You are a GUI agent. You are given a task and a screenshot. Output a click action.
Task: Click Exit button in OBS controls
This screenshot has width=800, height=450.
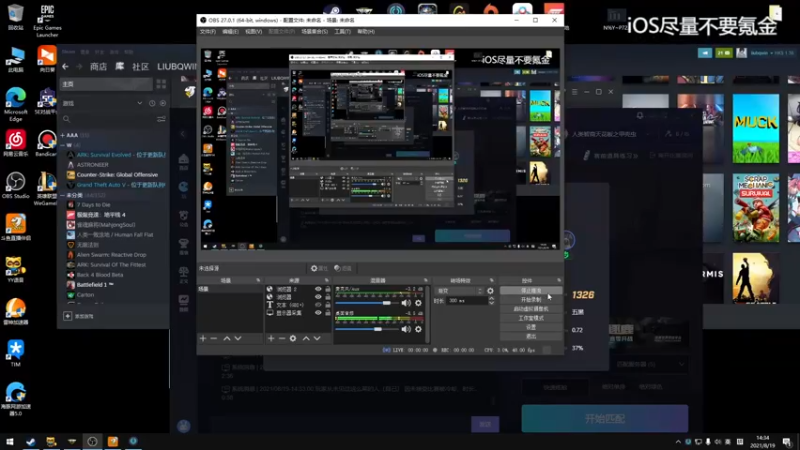[x=531, y=336]
